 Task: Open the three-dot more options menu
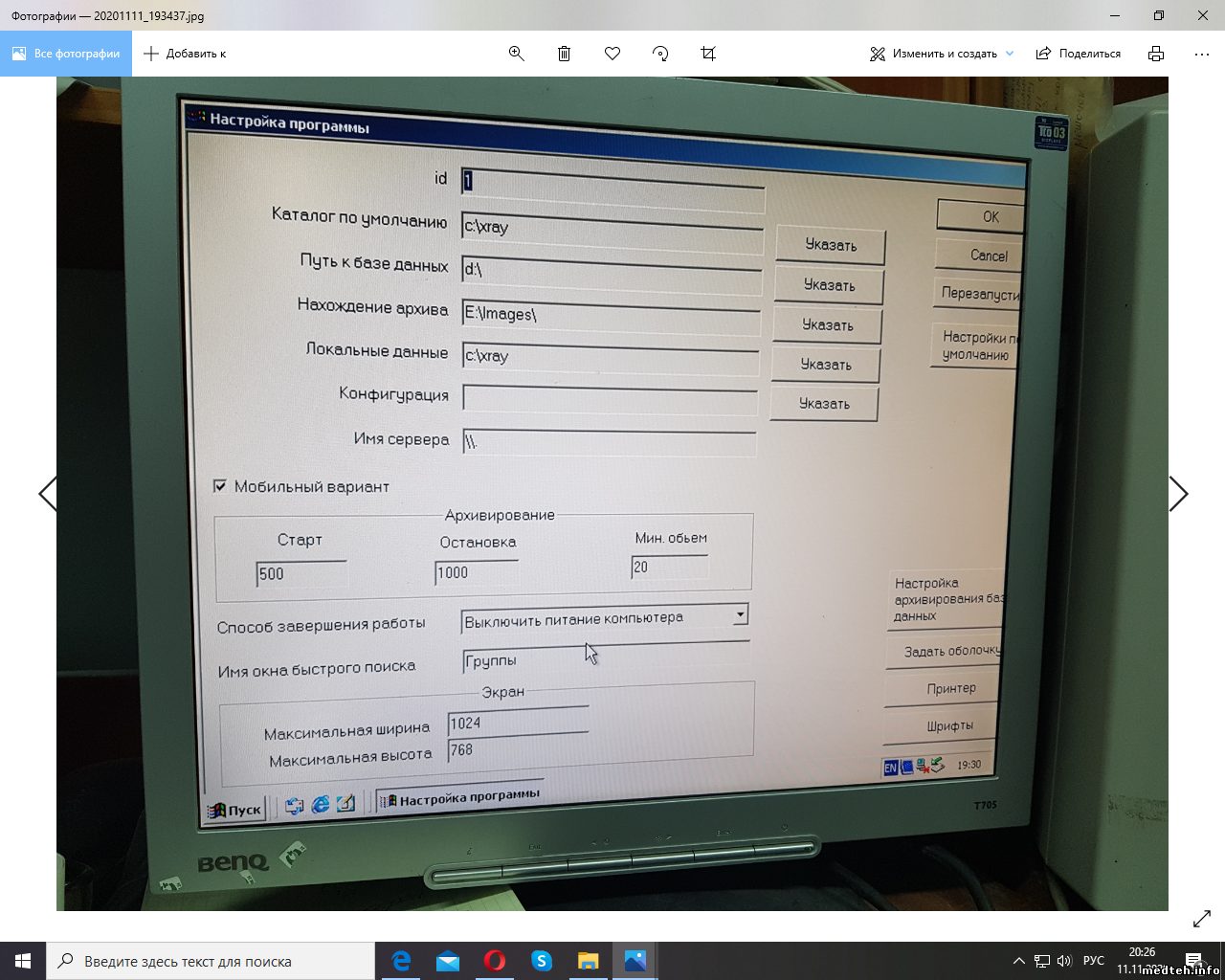click(1202, 54)
